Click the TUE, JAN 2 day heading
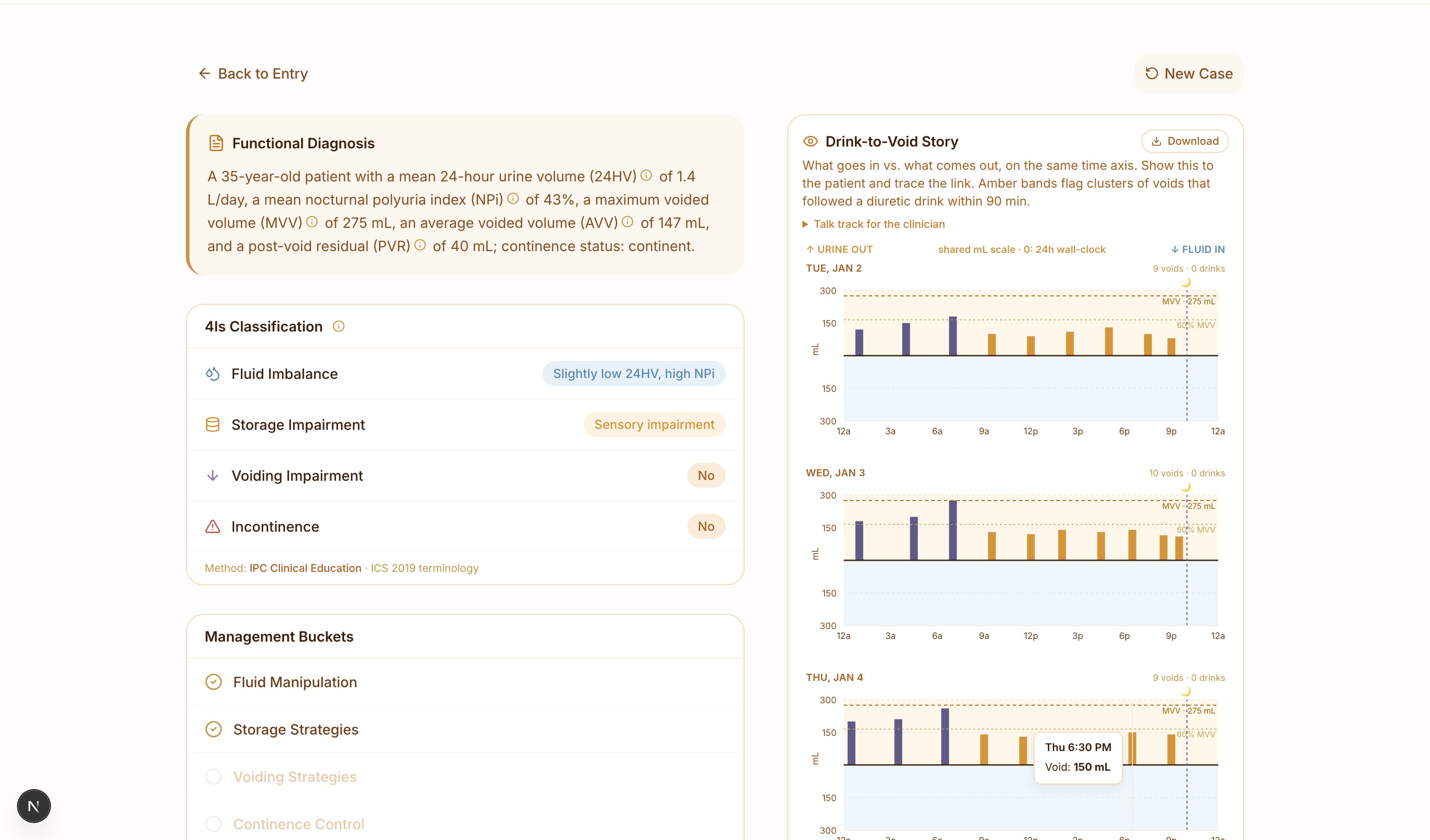Image resolution: width=1430 pixels, height=840 pixels. (833, 269)
